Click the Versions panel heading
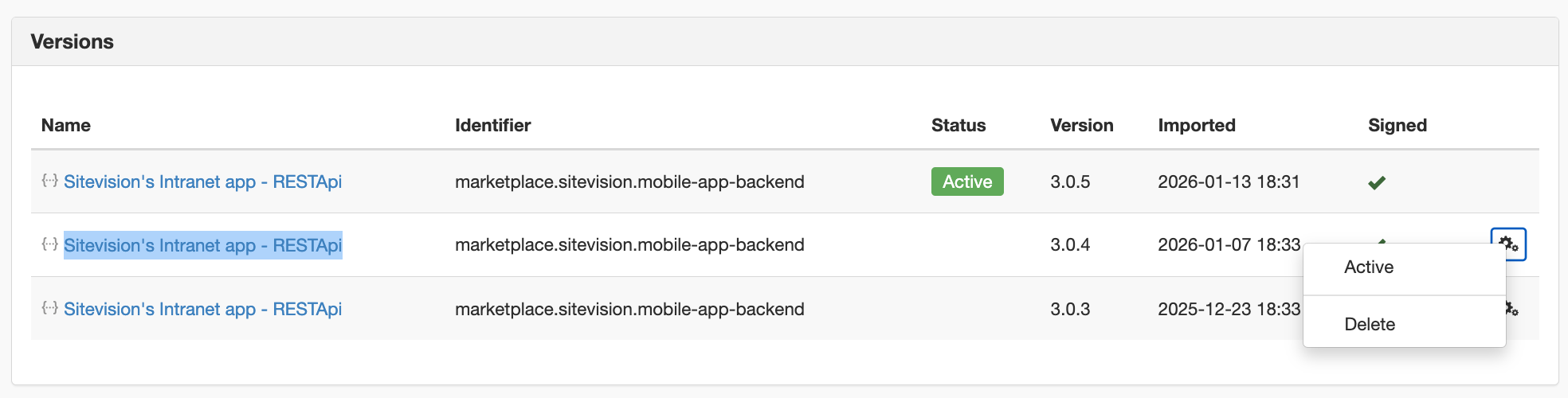The image size is (1568, 398). (73, 41)
